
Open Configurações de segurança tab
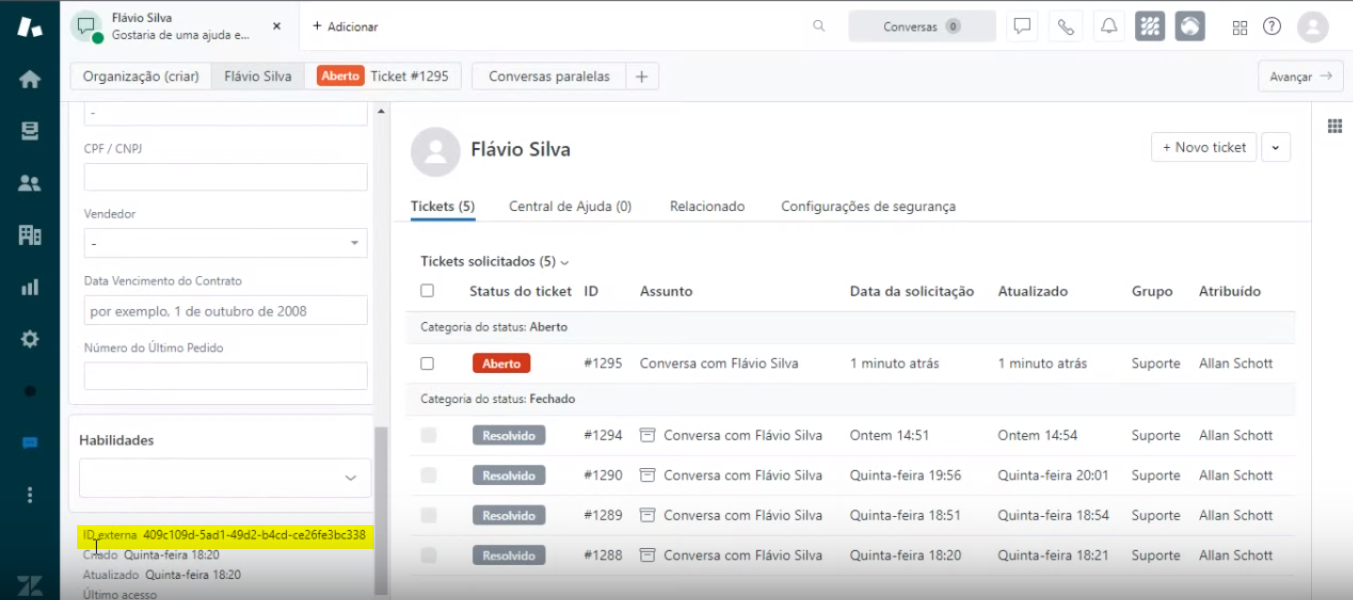pyautogui.click(x=867, y=206)
